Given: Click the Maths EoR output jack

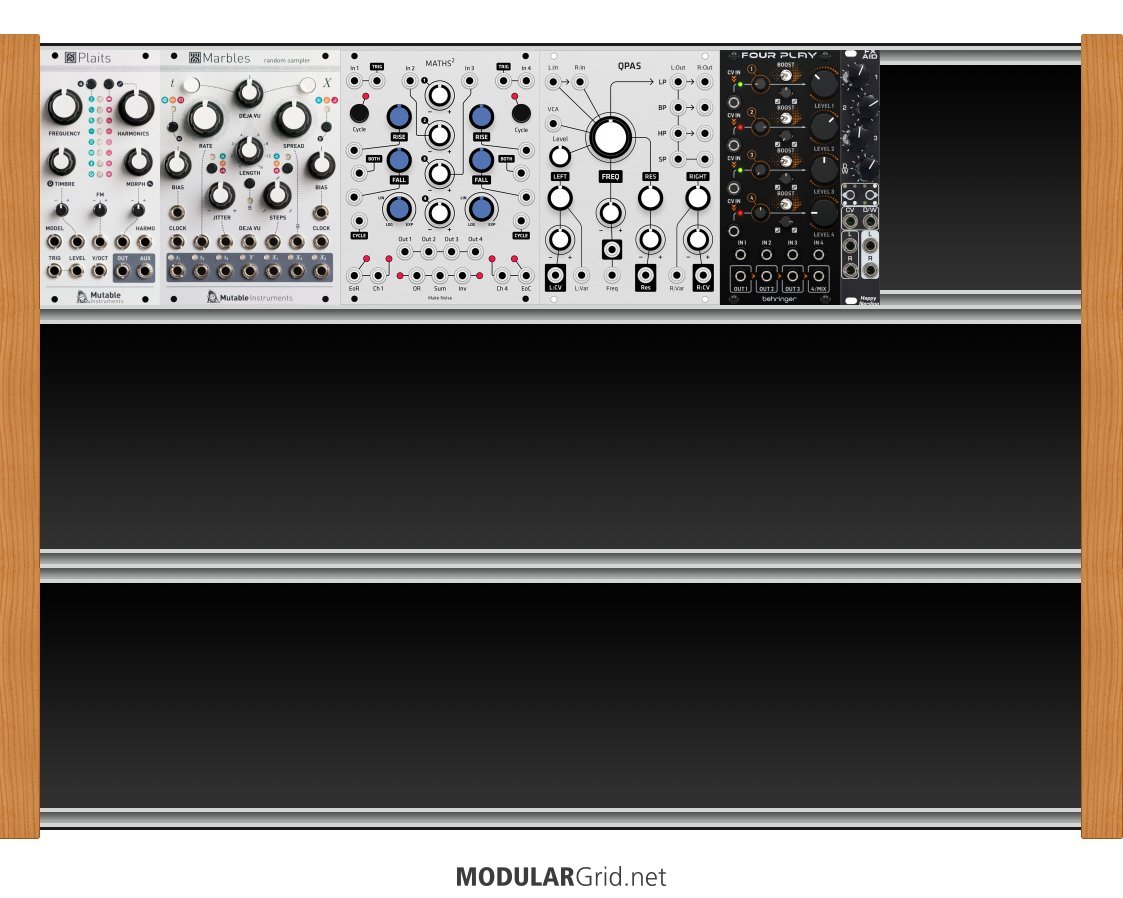Looking at the screenshot, I should tap(355, 276).
